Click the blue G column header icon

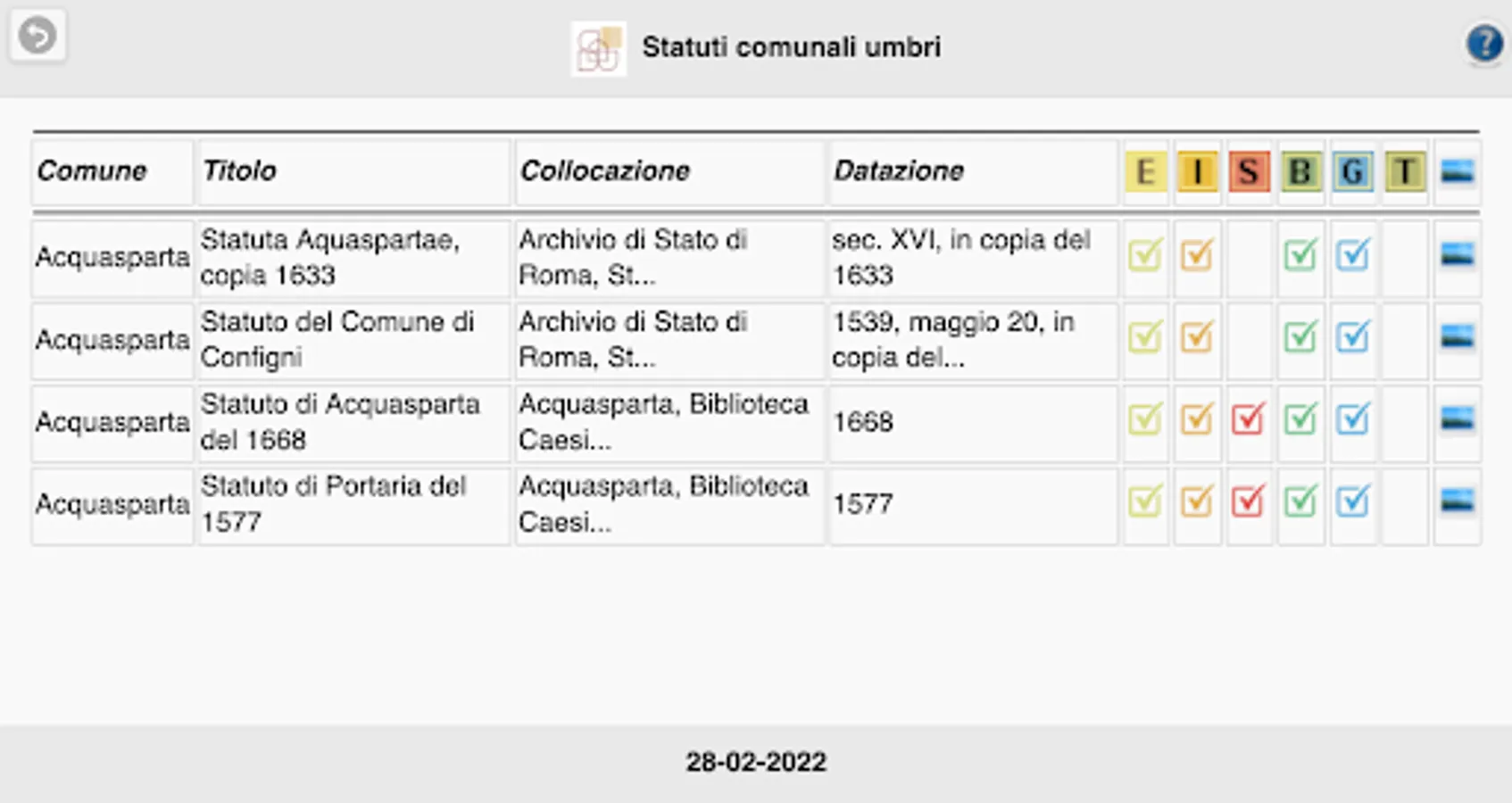click(1352, 171)
